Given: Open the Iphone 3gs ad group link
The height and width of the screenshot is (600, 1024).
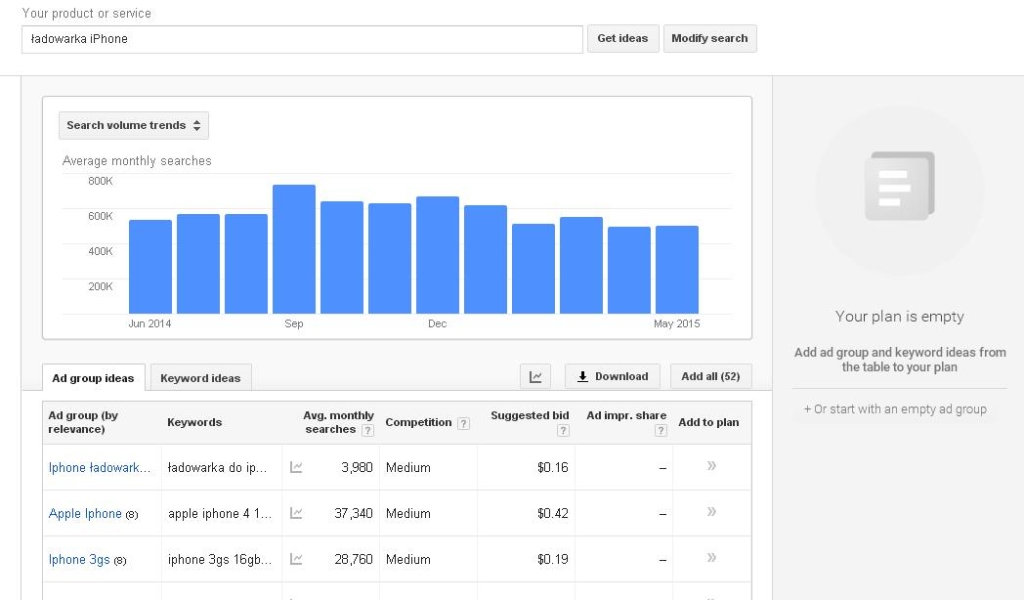Looking at the screenshot, I should pyautogui.click(x=79, y=560).
